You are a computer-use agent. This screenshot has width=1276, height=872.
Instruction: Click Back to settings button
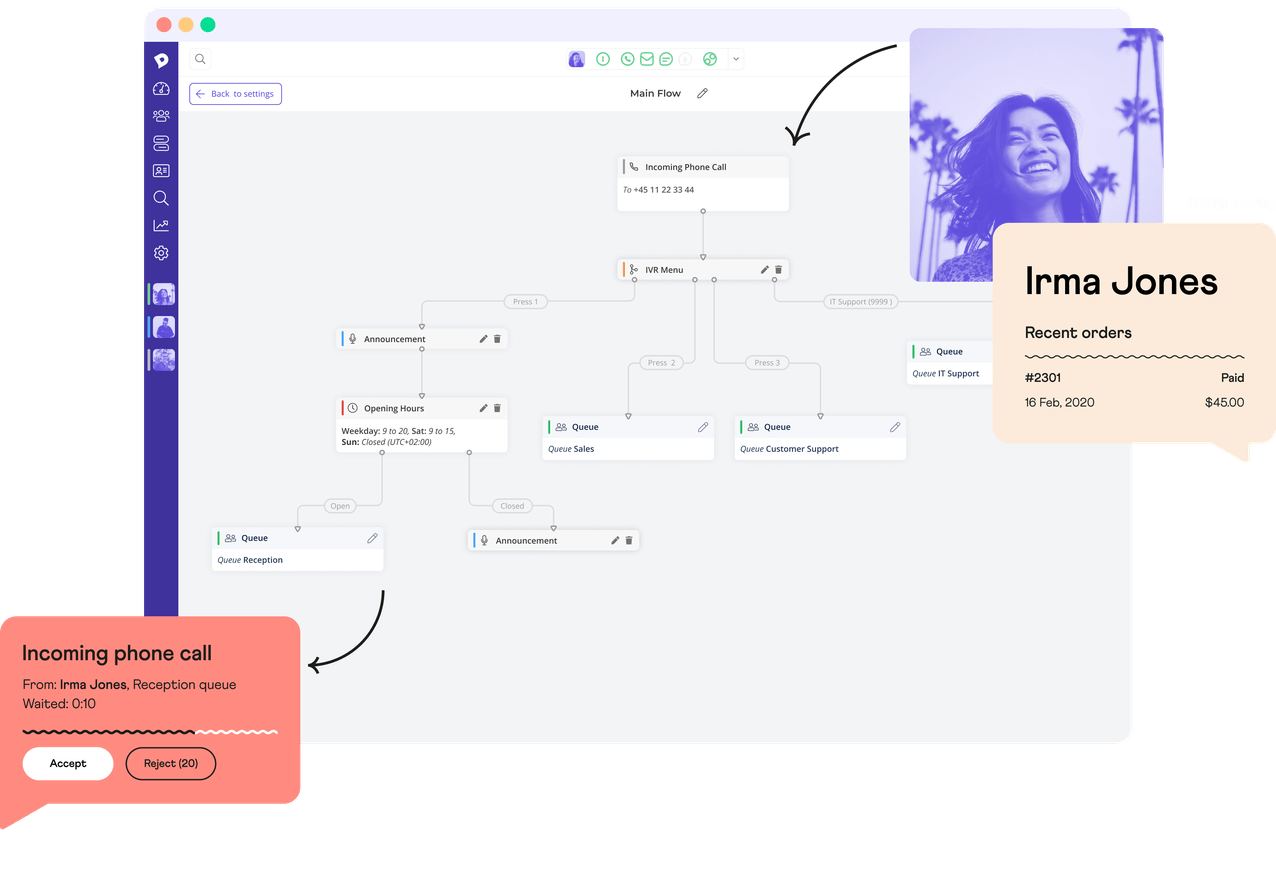tap(235, 94)
